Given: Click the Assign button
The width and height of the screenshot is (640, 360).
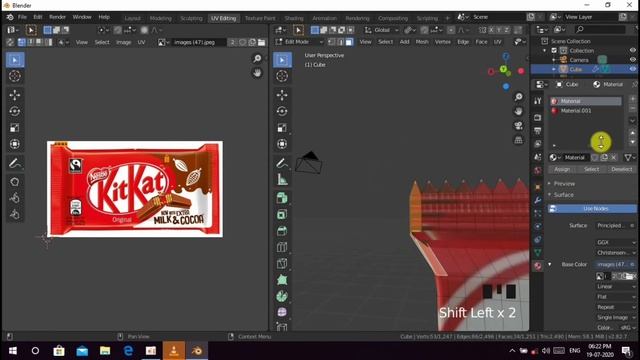Looking at the screenshot, I should pyautogui.click(x=562, y=169).
